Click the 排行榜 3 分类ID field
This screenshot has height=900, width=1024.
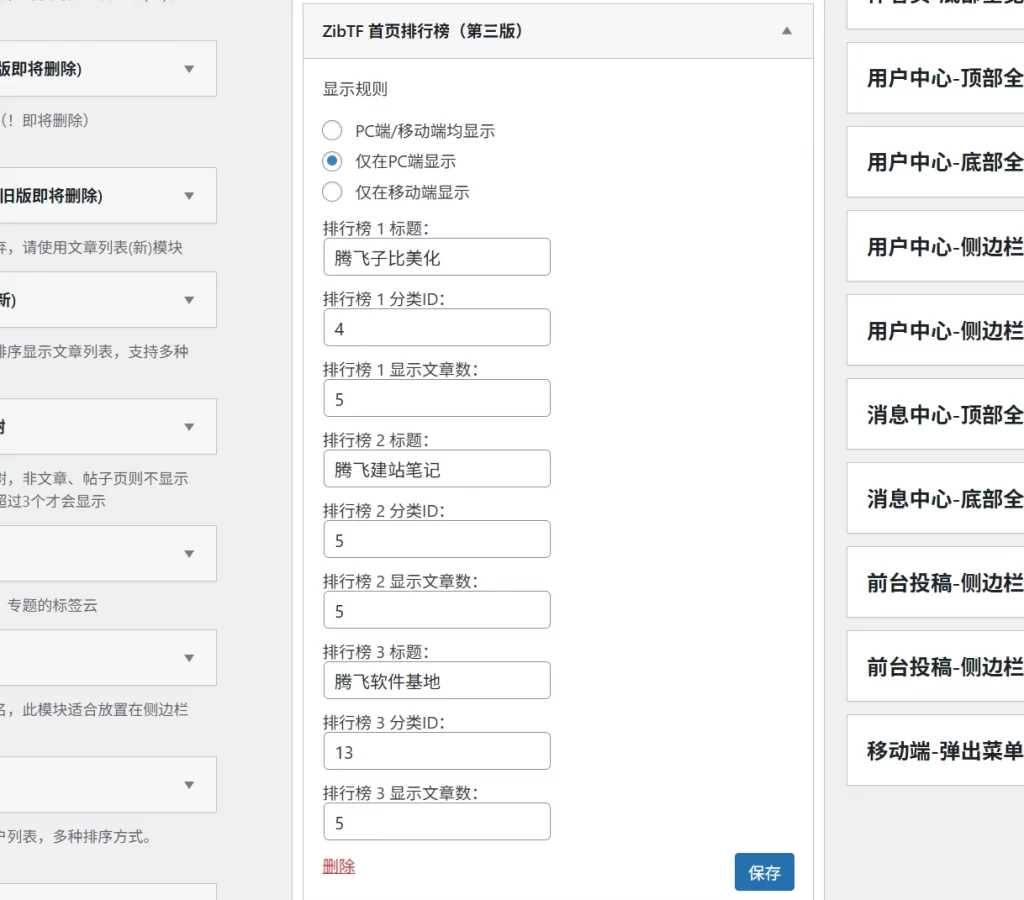point(437,751)
